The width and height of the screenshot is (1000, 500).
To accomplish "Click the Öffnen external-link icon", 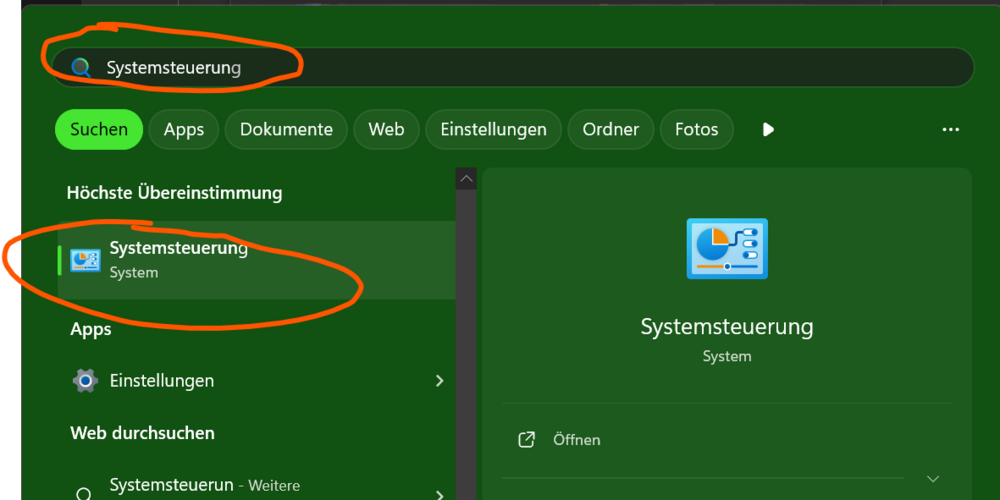I will 526,440.
